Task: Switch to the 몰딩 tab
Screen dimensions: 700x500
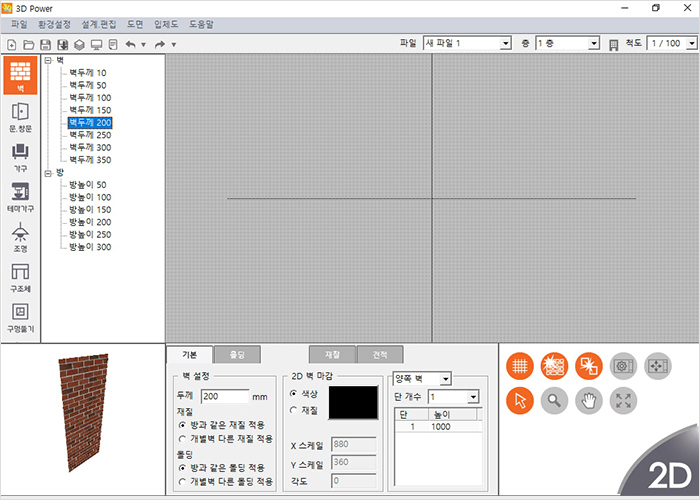Action: point(236,355)
